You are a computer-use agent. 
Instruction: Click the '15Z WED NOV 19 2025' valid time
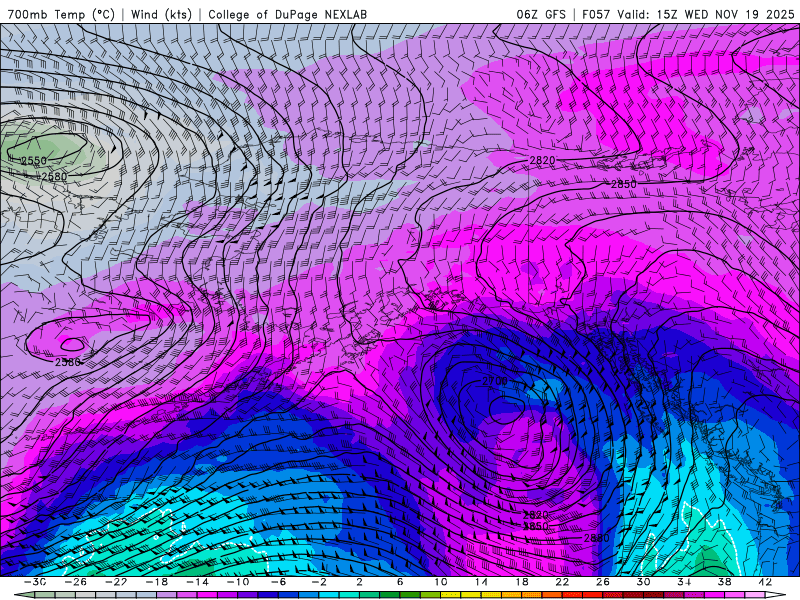726,14
